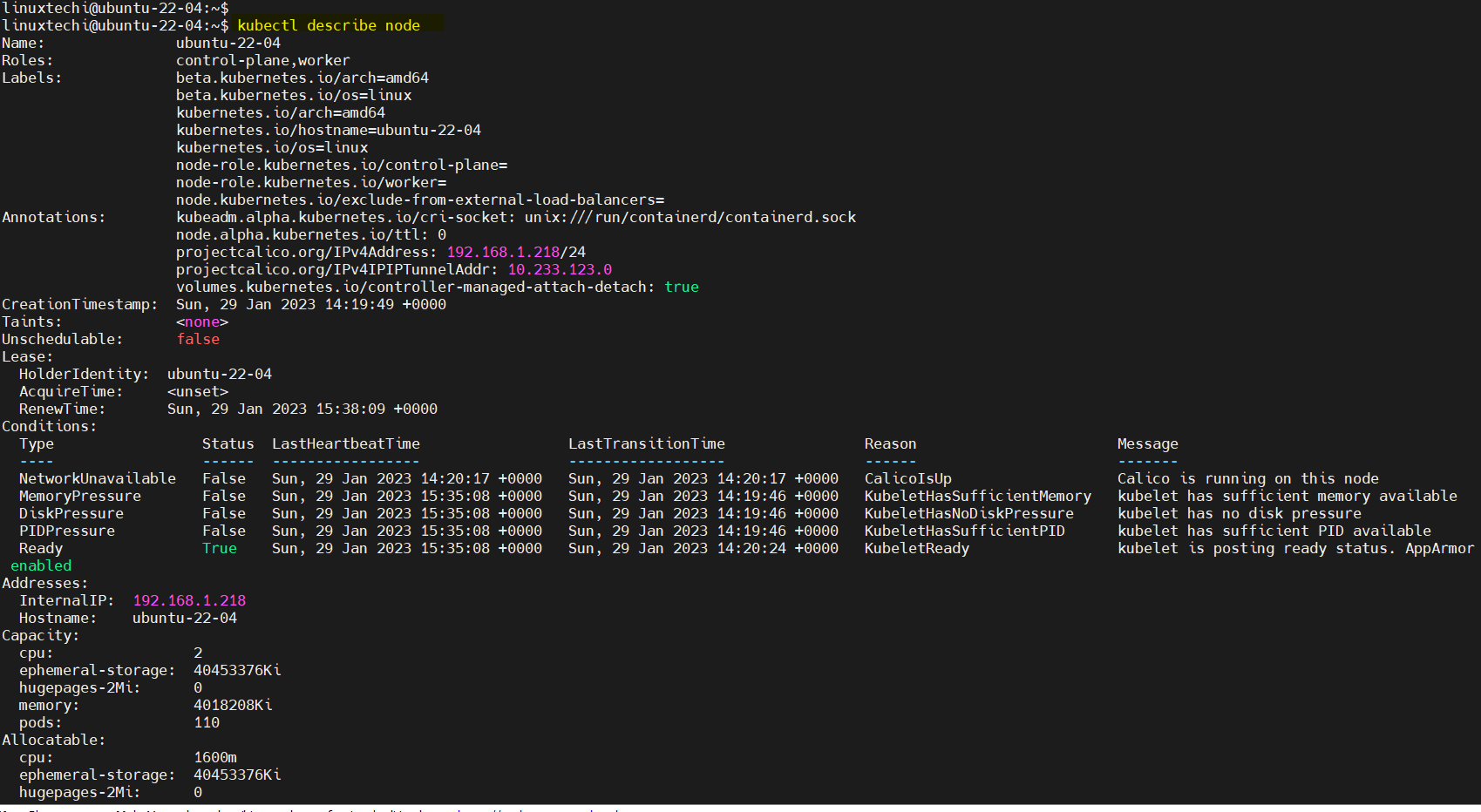
Task: Click the reason 'KubeletHasSufficientPID'
Action: pyautogui.click(x=964, y=531)
